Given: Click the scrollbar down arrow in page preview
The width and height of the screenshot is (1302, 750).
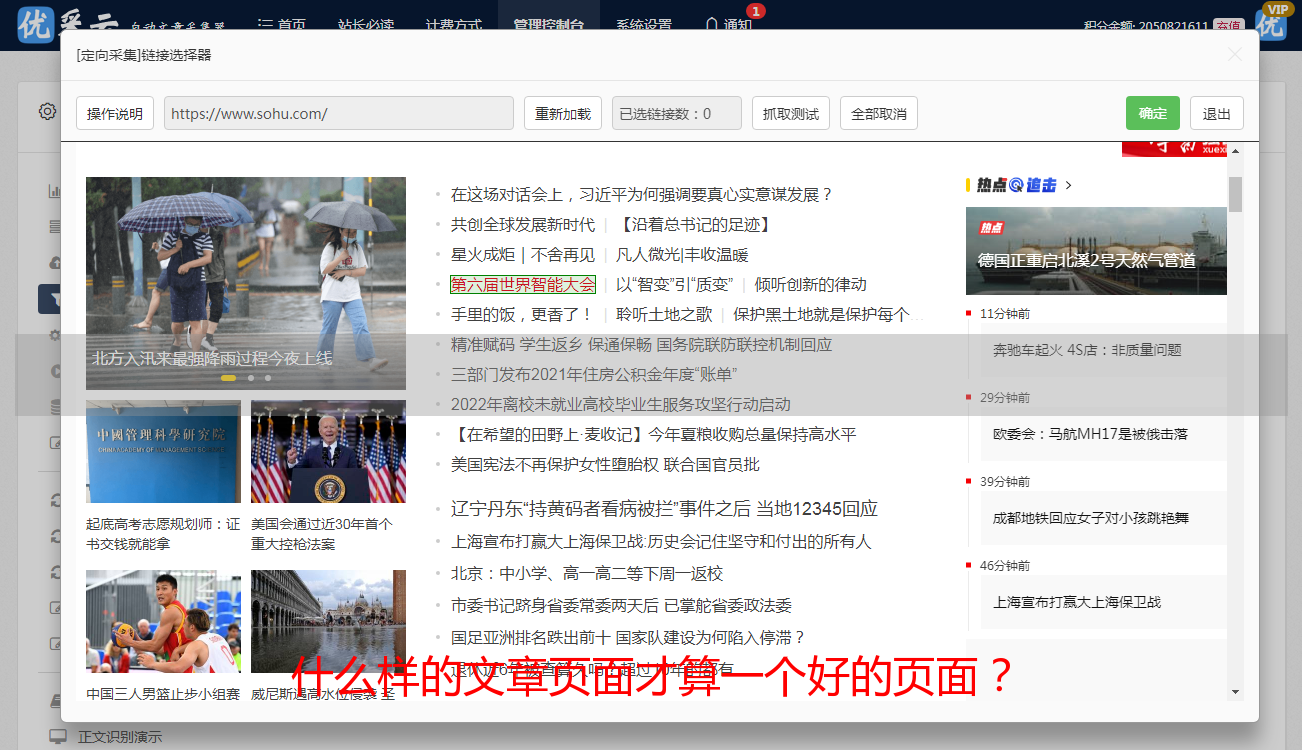Looking at the screenshot, I should click(1236, 692).
